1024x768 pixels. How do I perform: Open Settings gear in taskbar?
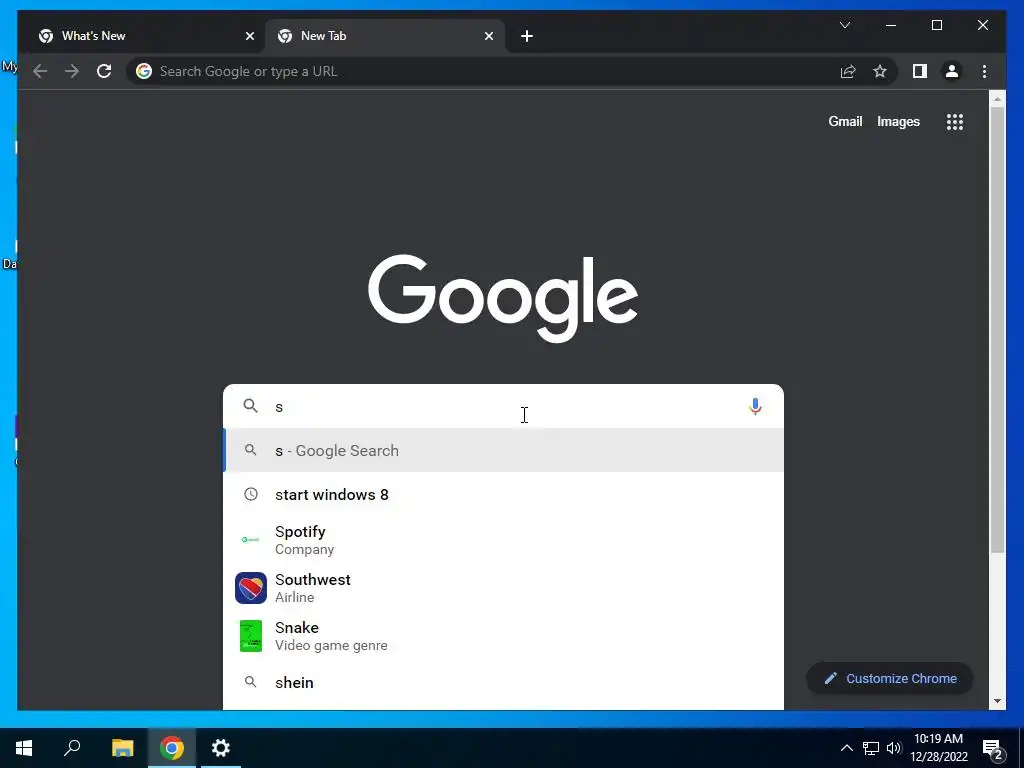221,748
